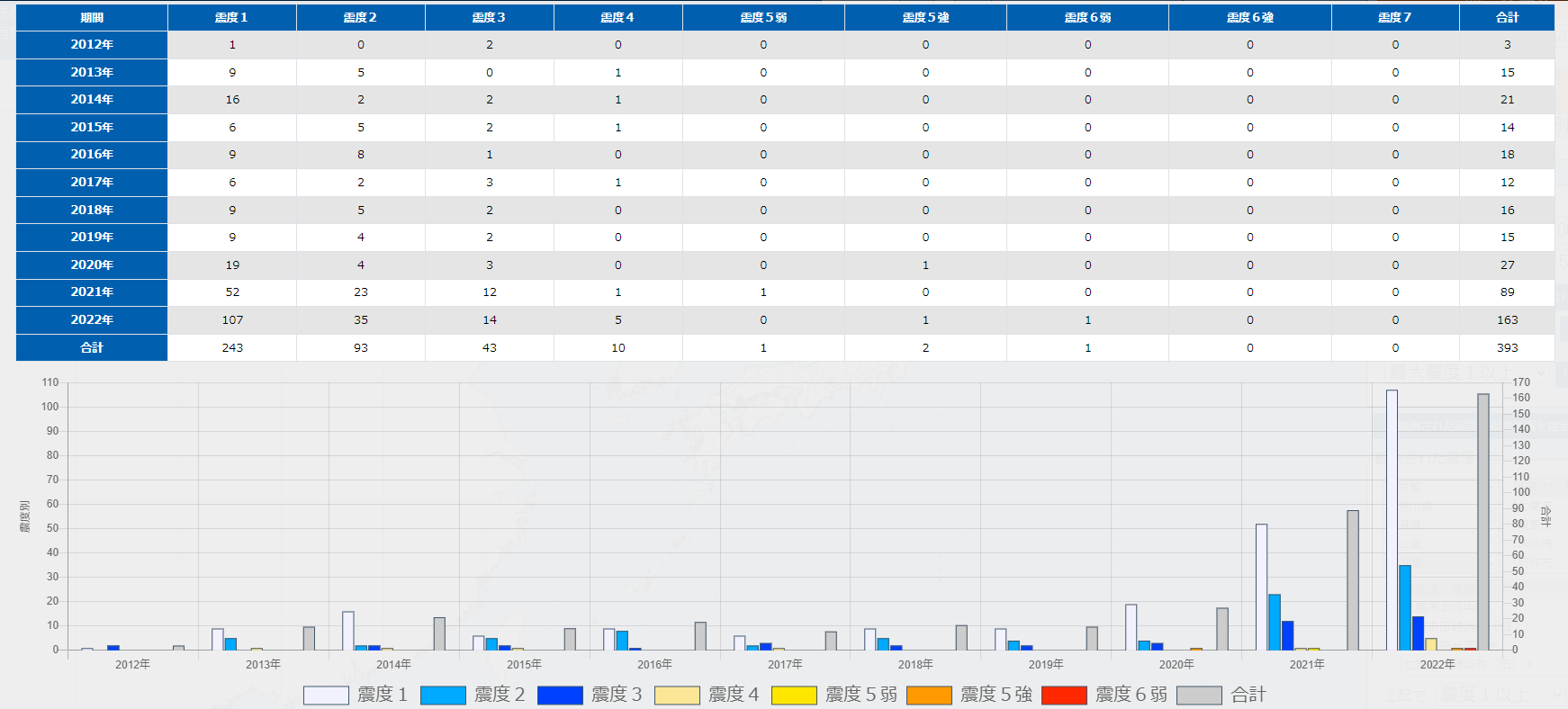This screenshot has width=1568, height=709.
Task: Click the 107 cell in 2022年 row
Action: [x=232, y=319]
